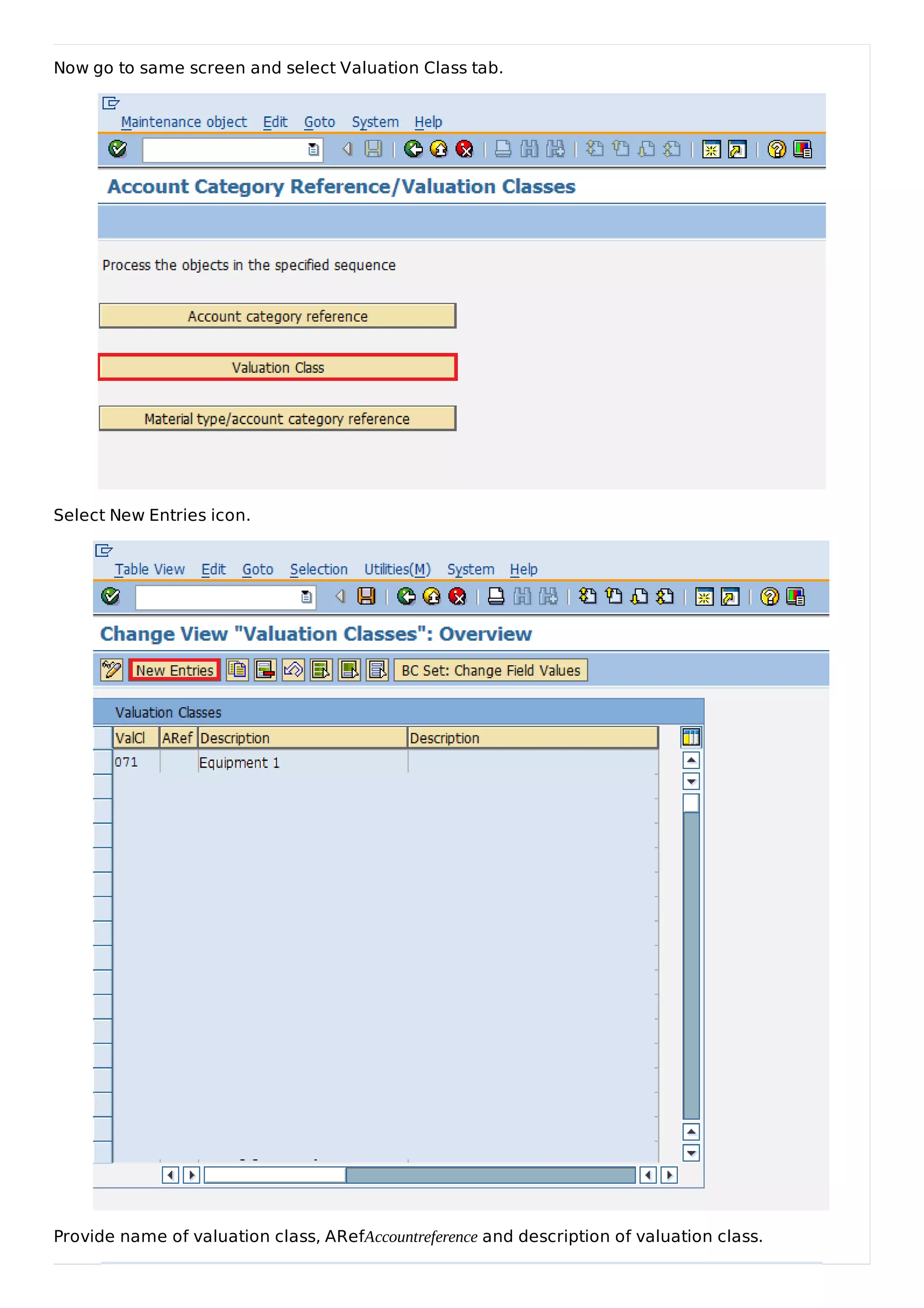The width and height of the screenshot is (924, 1308).
Task: Click the Generate shortcut icon in the Valuation Classes toolbar
Action: click(730, 597)
